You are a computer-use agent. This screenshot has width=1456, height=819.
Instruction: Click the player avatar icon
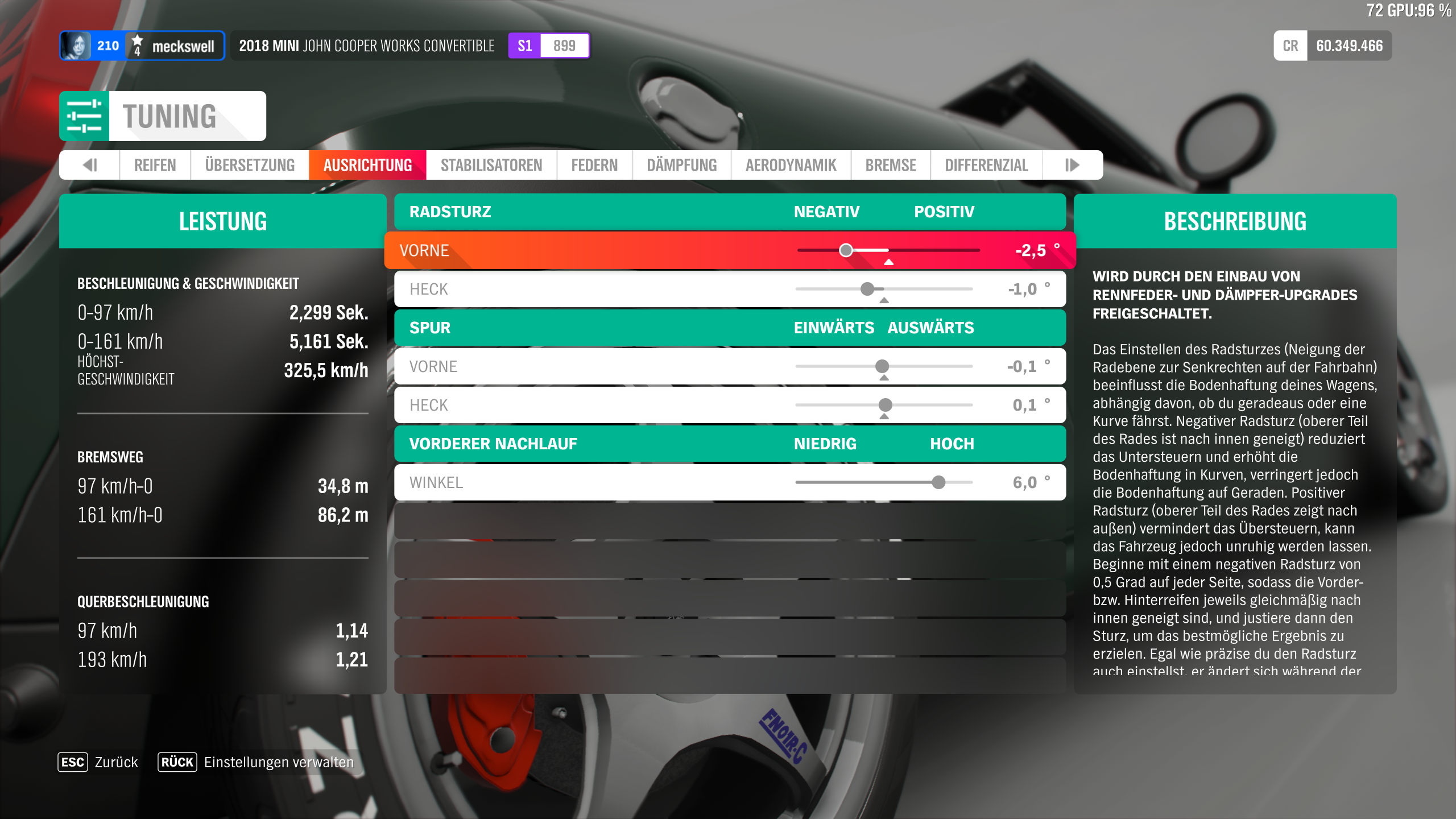point(76,45)
